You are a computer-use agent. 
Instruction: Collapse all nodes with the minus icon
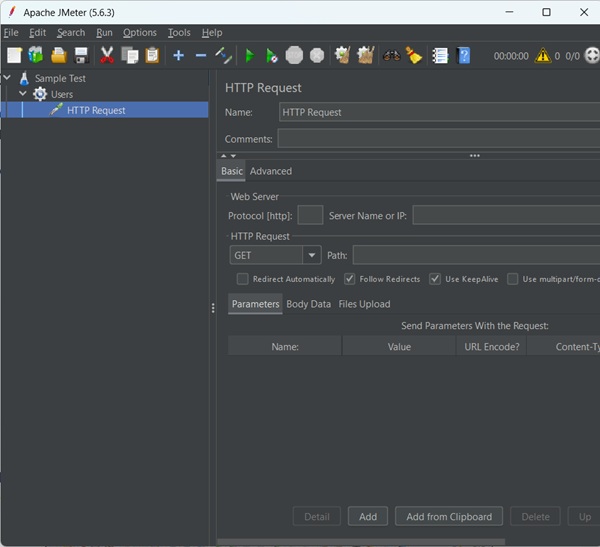pos(201,56)
